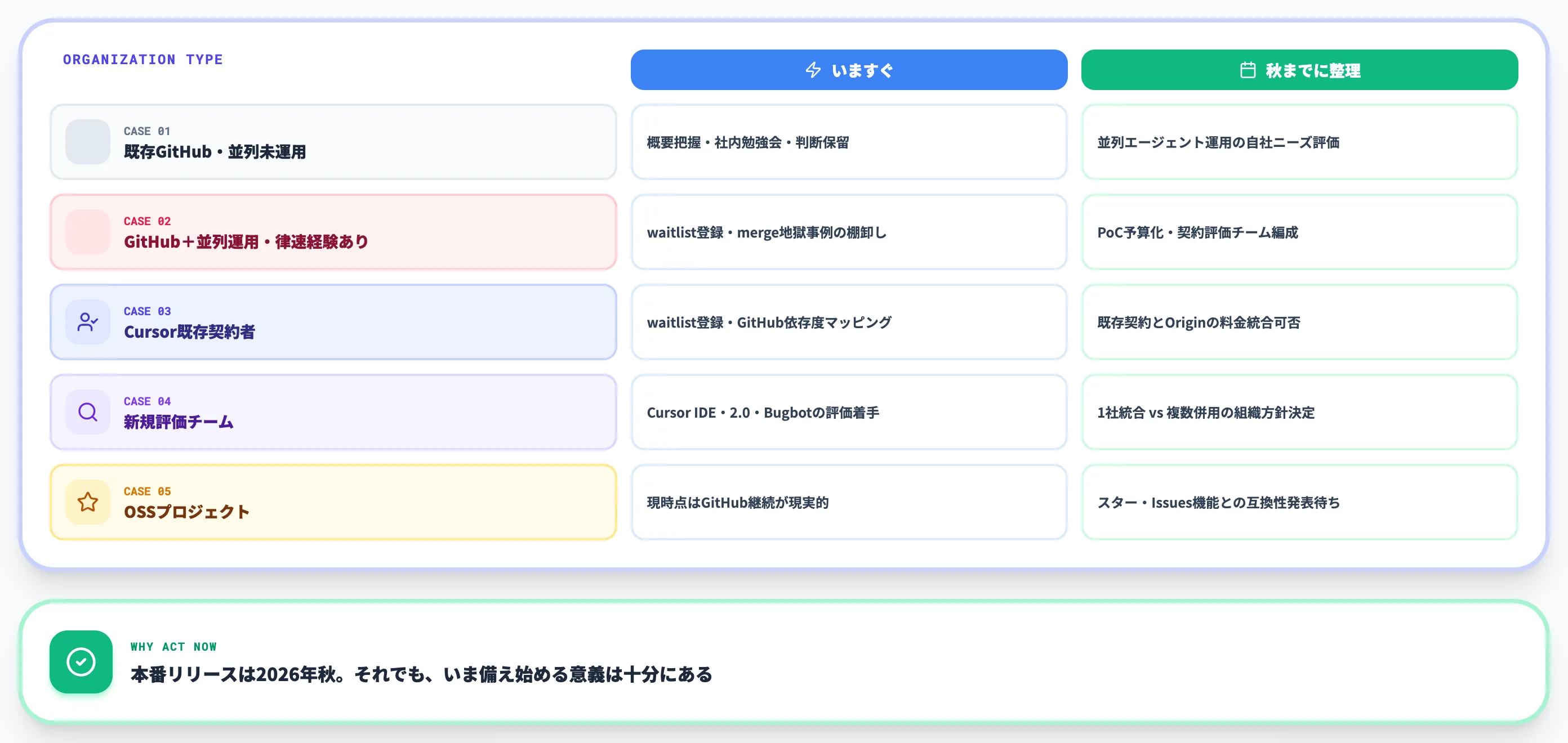Click the cell 現時点はGitHub継続が現実的

(x=849, y=502)
